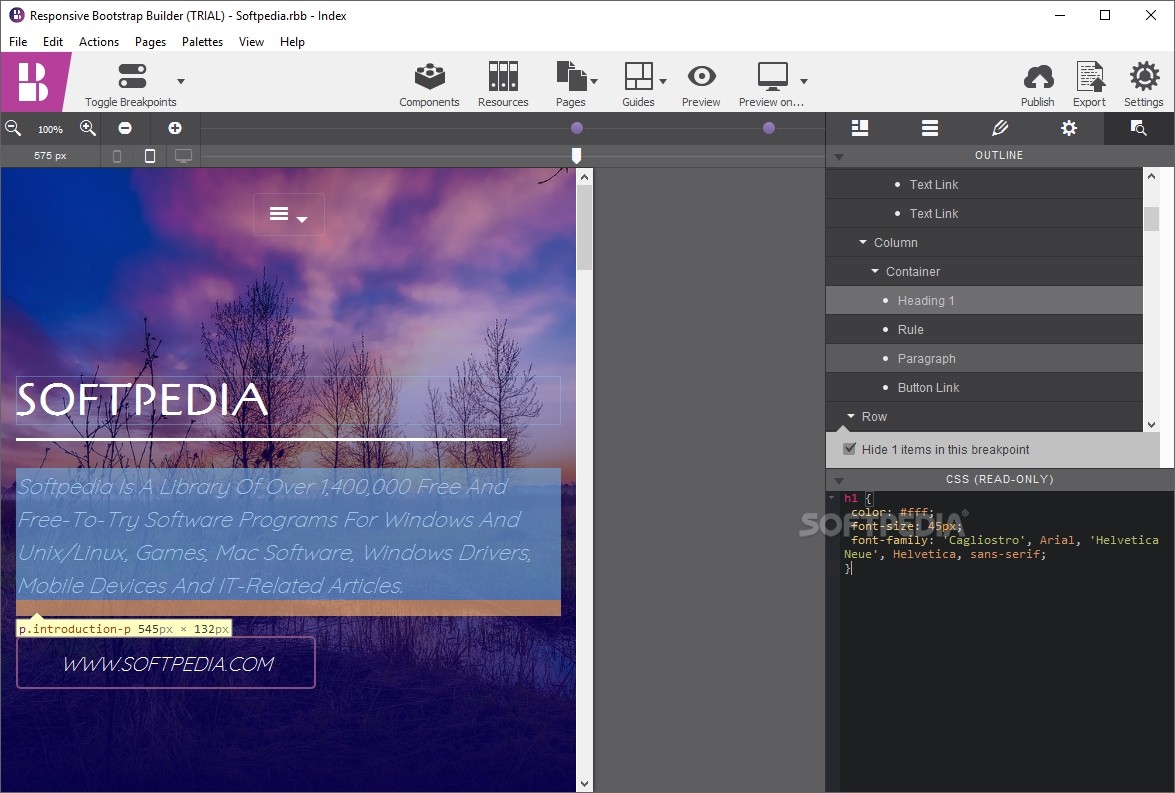Select the Rule outline item
The height and width of the screenshot is (793, 1175).
coord(984,330)
